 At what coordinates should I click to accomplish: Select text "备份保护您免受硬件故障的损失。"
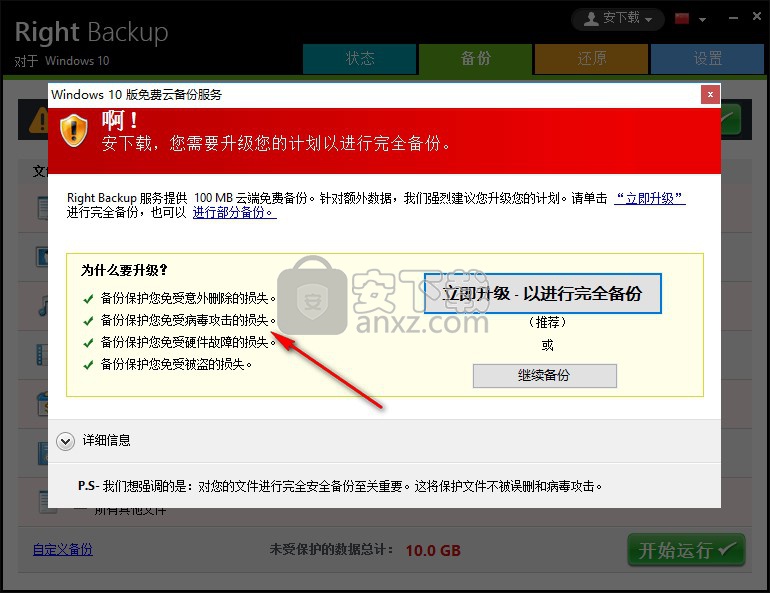[x=189, y=342]
